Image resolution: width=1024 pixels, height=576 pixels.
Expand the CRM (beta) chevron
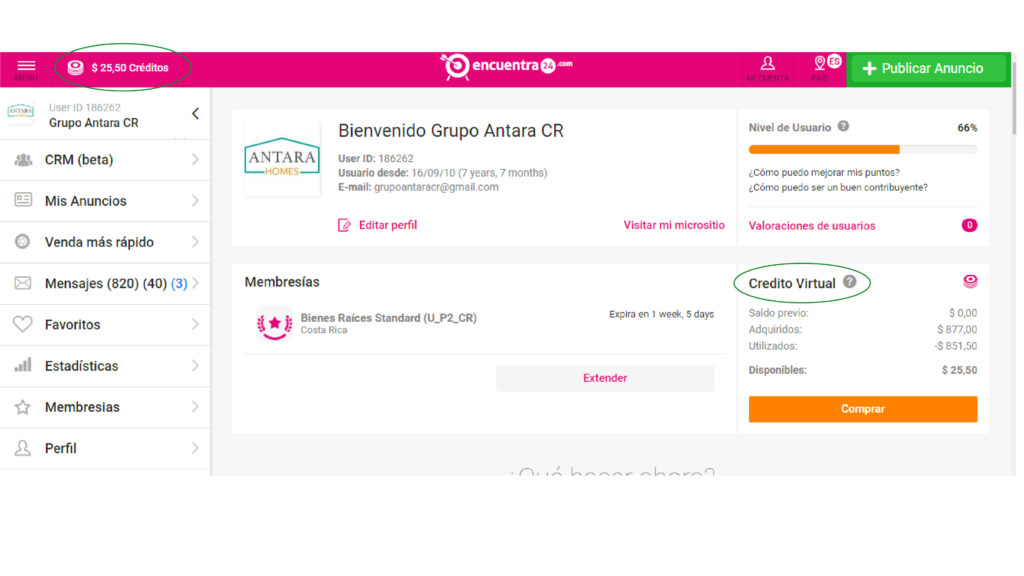coord(195,159)
